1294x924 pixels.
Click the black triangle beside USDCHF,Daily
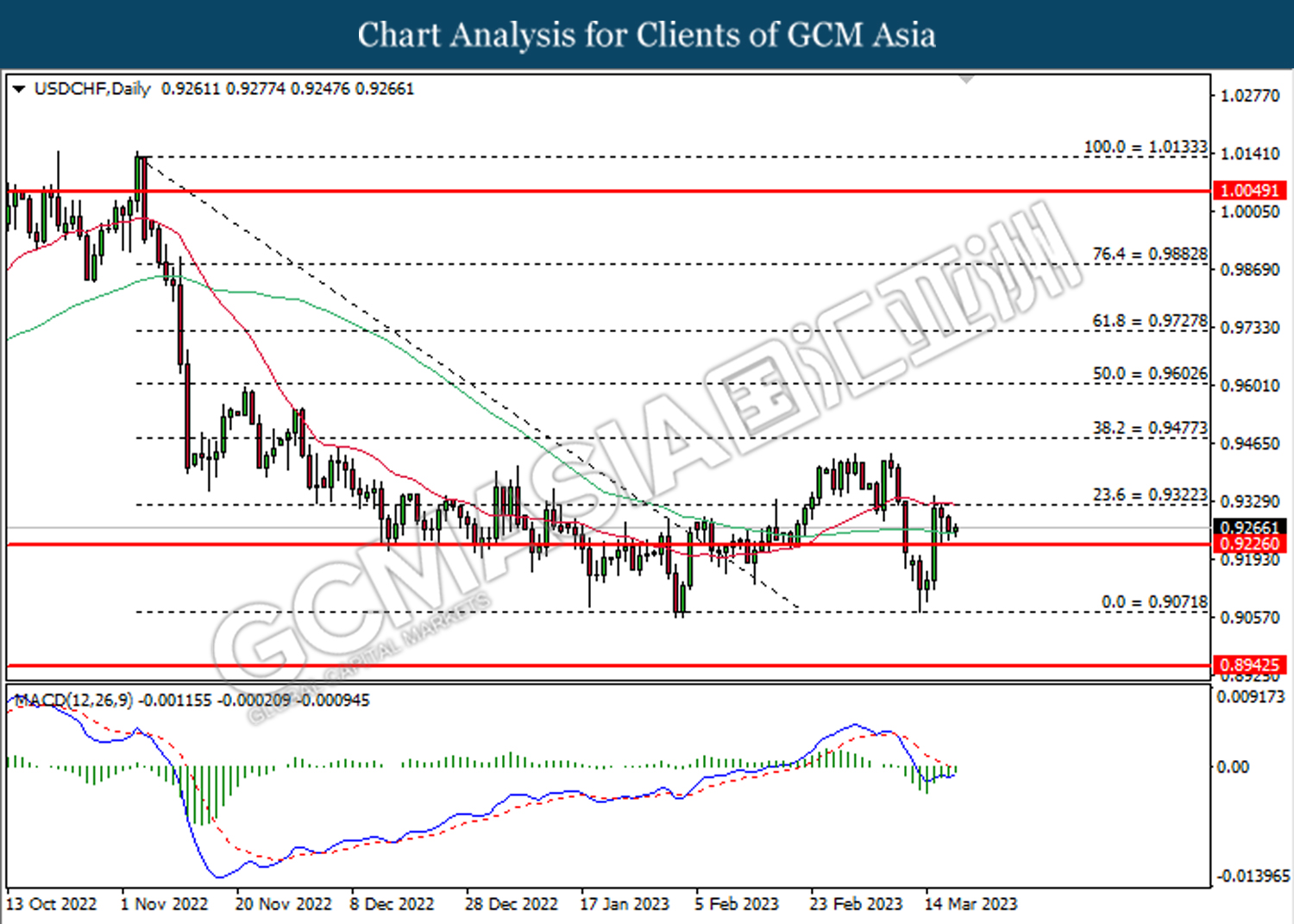coord(18,89)
